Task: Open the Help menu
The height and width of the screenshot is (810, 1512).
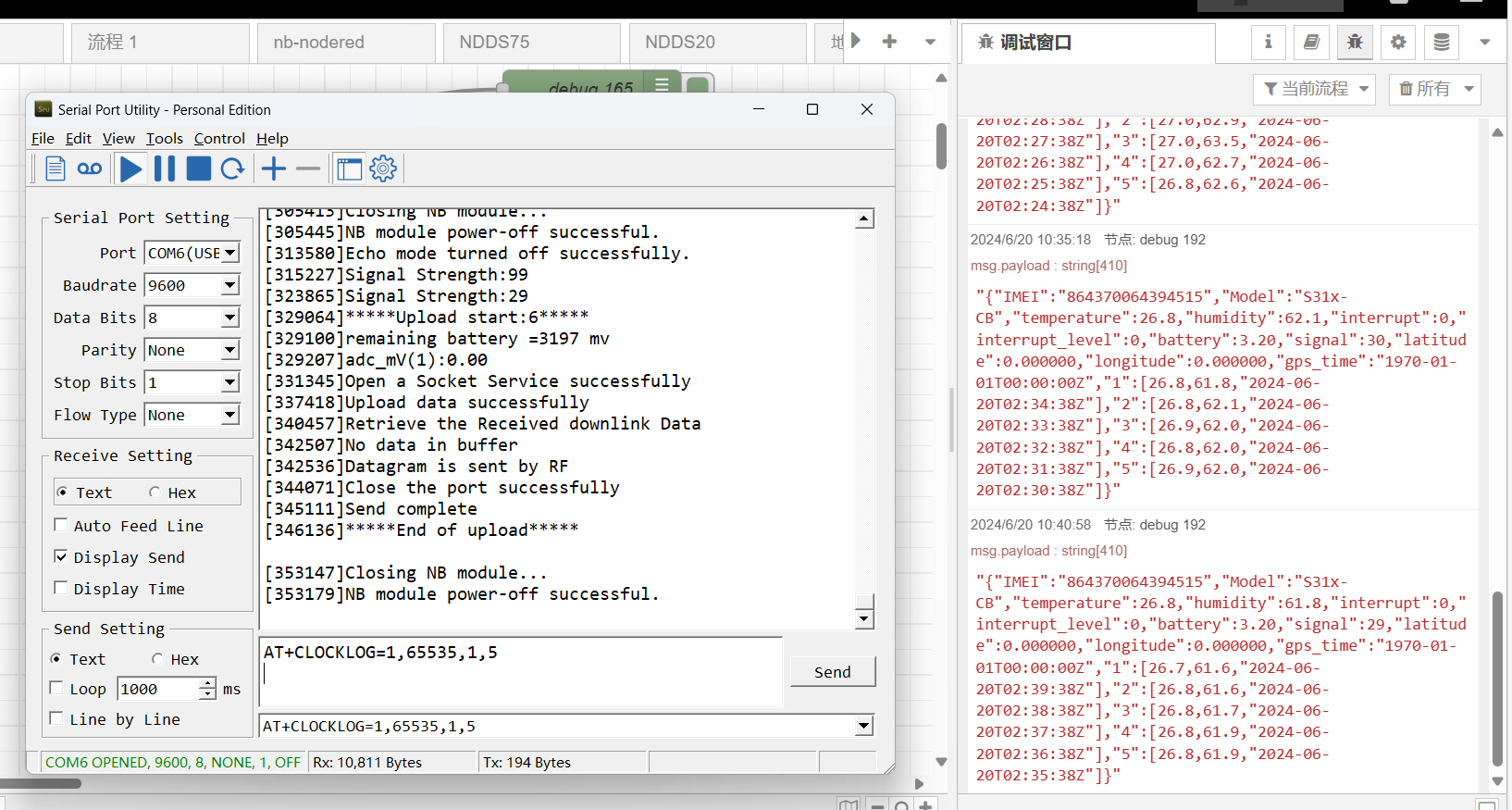Action: click(x=272, y=138)
